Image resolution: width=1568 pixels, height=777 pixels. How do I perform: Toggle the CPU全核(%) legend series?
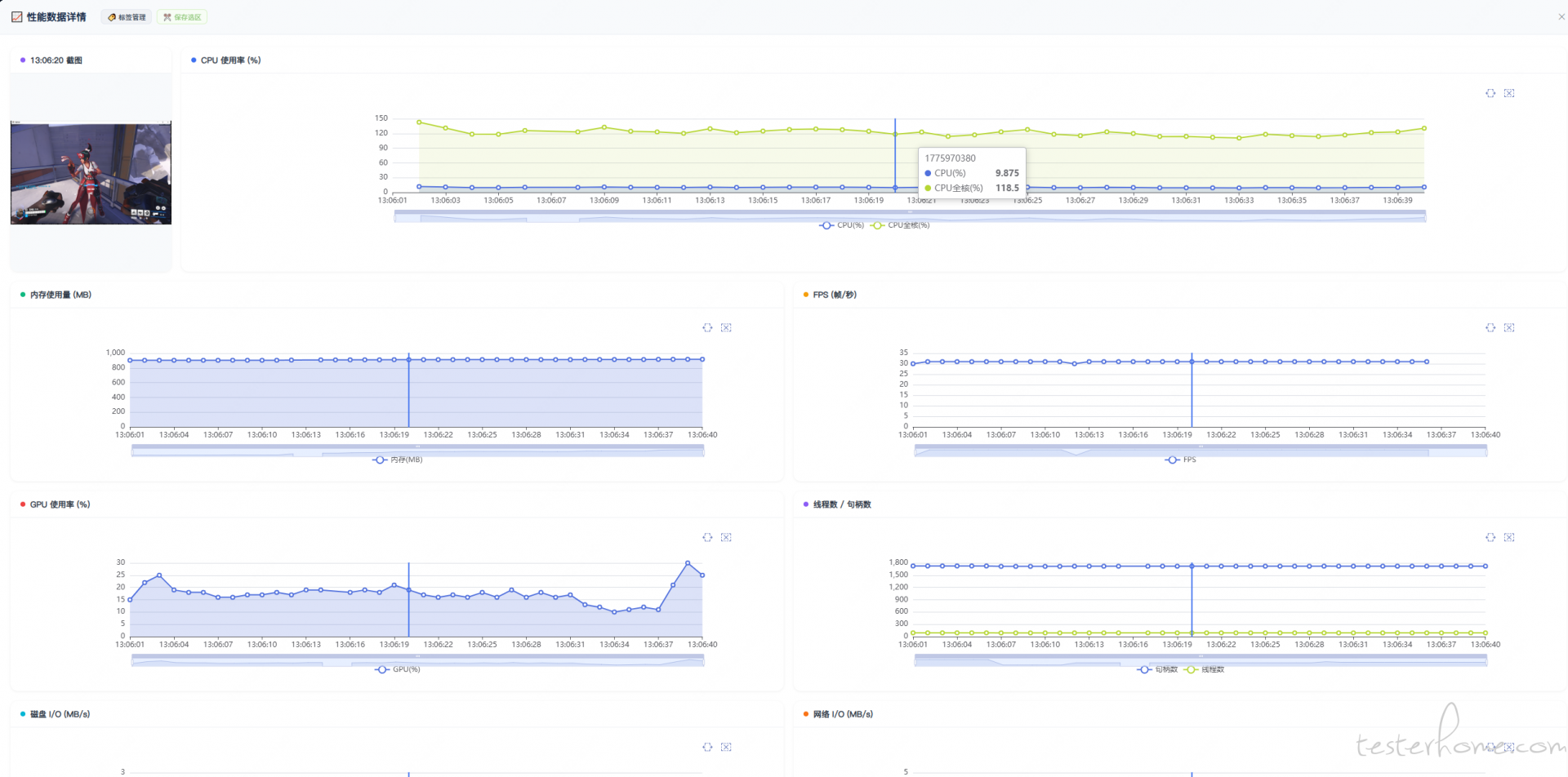tap(901, 225)
